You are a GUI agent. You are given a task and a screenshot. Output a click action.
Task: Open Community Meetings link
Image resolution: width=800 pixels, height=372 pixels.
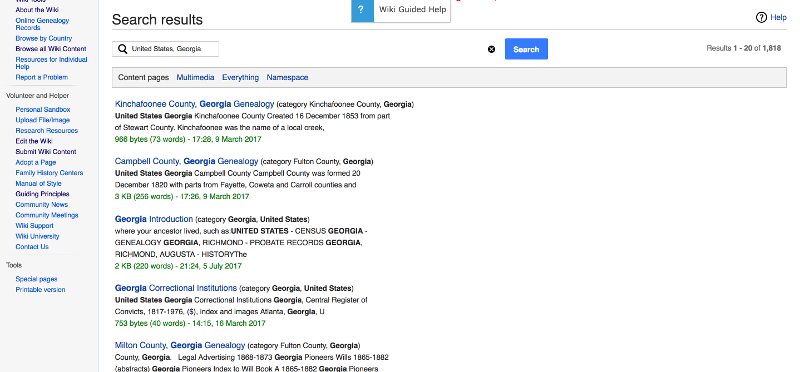point(47,215)
